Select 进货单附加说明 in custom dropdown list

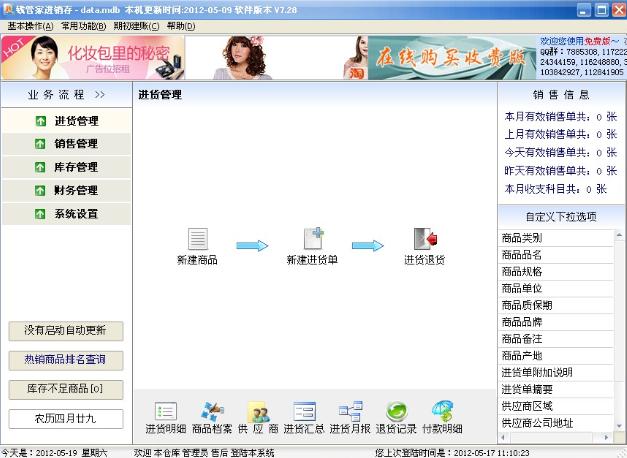click(x=556, y=373)
